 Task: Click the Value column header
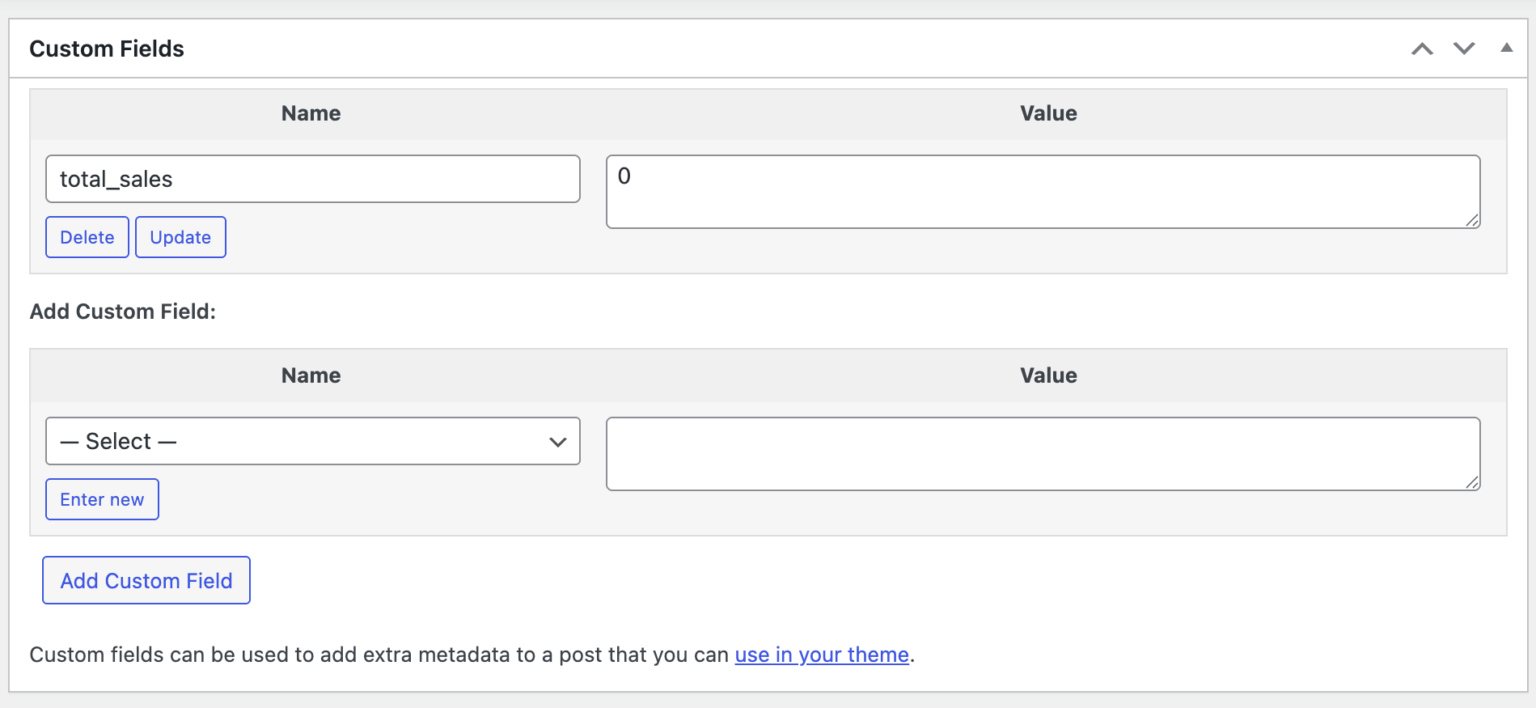tap(1047, 113)
